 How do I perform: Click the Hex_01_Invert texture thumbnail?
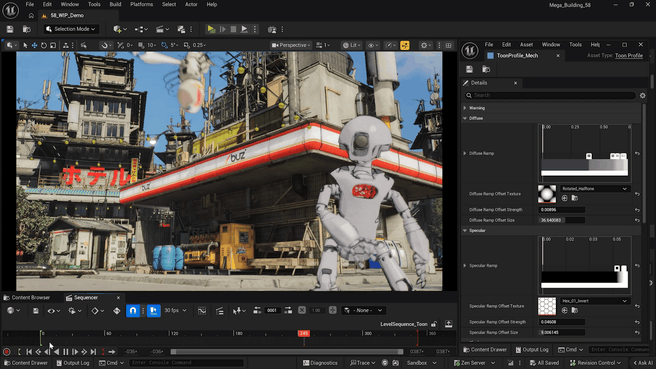(x=547, y=306)
